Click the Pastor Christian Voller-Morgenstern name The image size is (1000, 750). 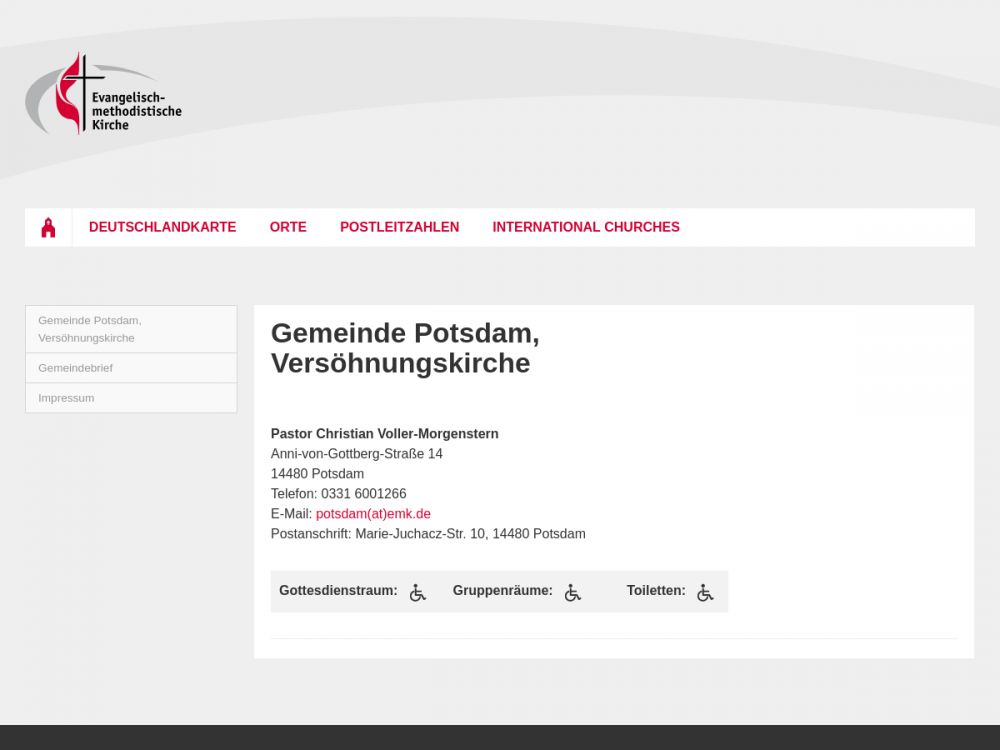[384, 434]
